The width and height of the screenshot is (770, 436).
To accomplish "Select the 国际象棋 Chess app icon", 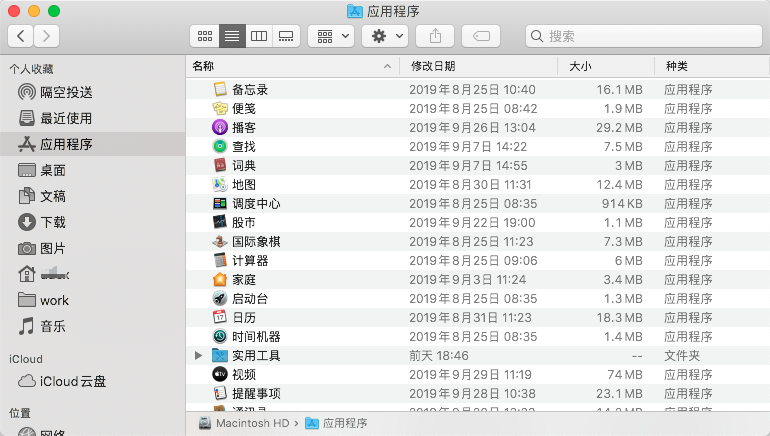I will tap(220, 241).
